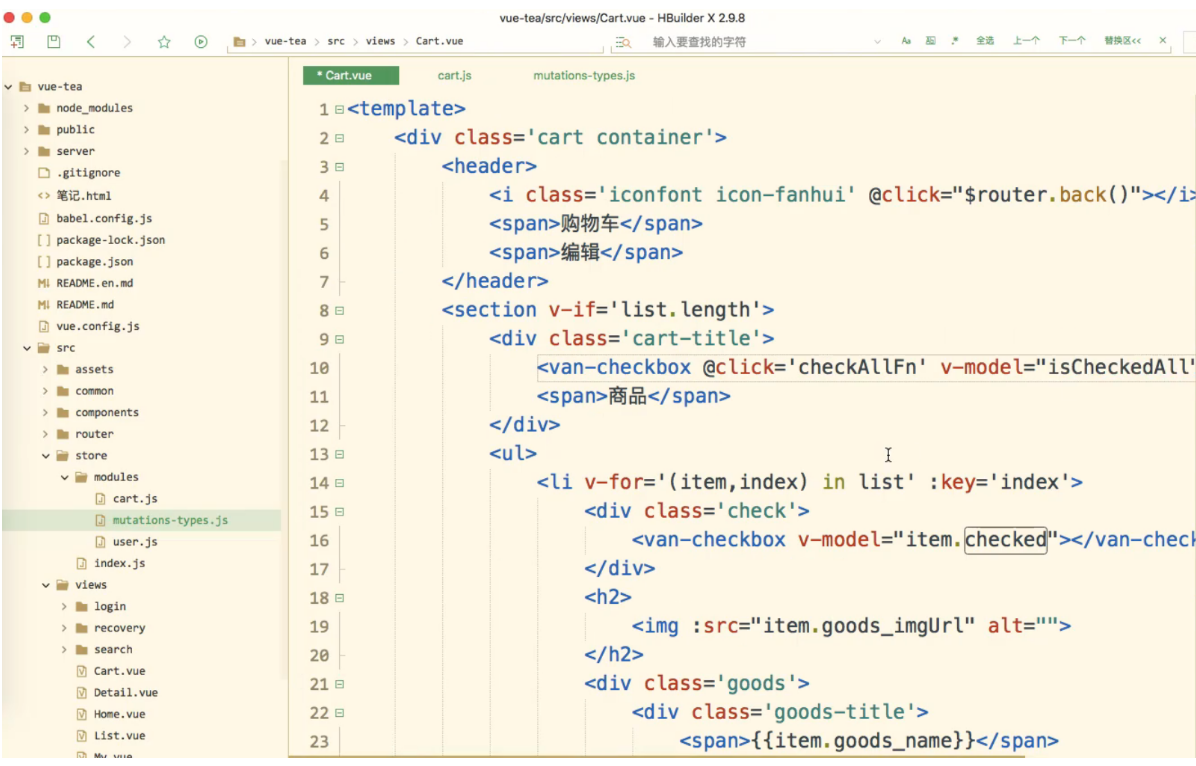
Task: Click the search list icon in find bar
Action: coord(623,42)
